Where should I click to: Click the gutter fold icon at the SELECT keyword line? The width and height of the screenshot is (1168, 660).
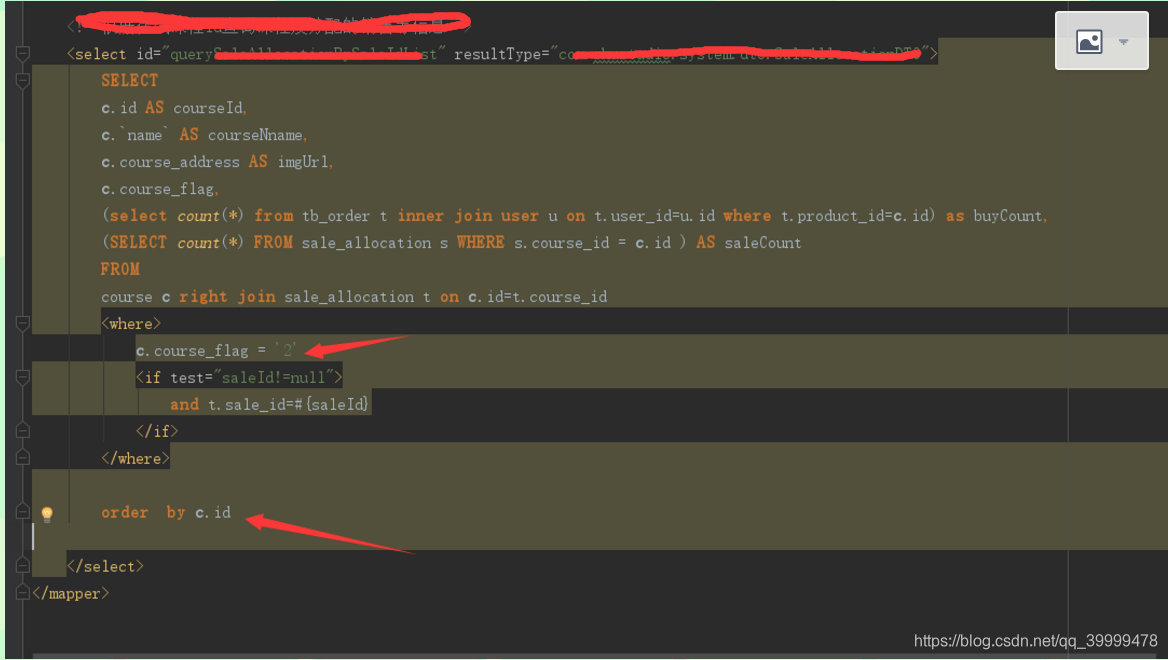pos(21,80)
